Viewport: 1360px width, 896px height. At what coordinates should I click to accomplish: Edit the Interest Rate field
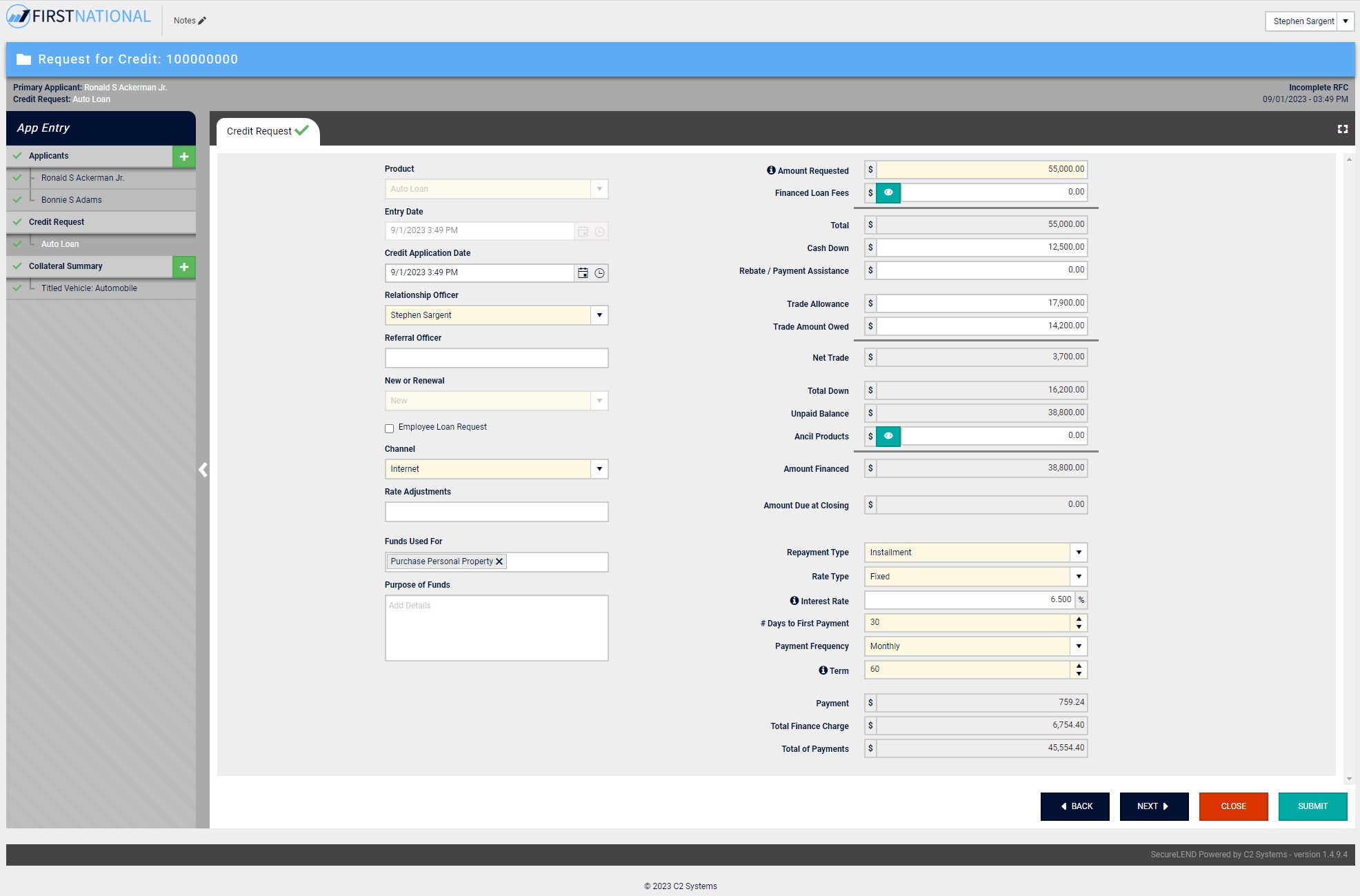(x=970, y=600)
